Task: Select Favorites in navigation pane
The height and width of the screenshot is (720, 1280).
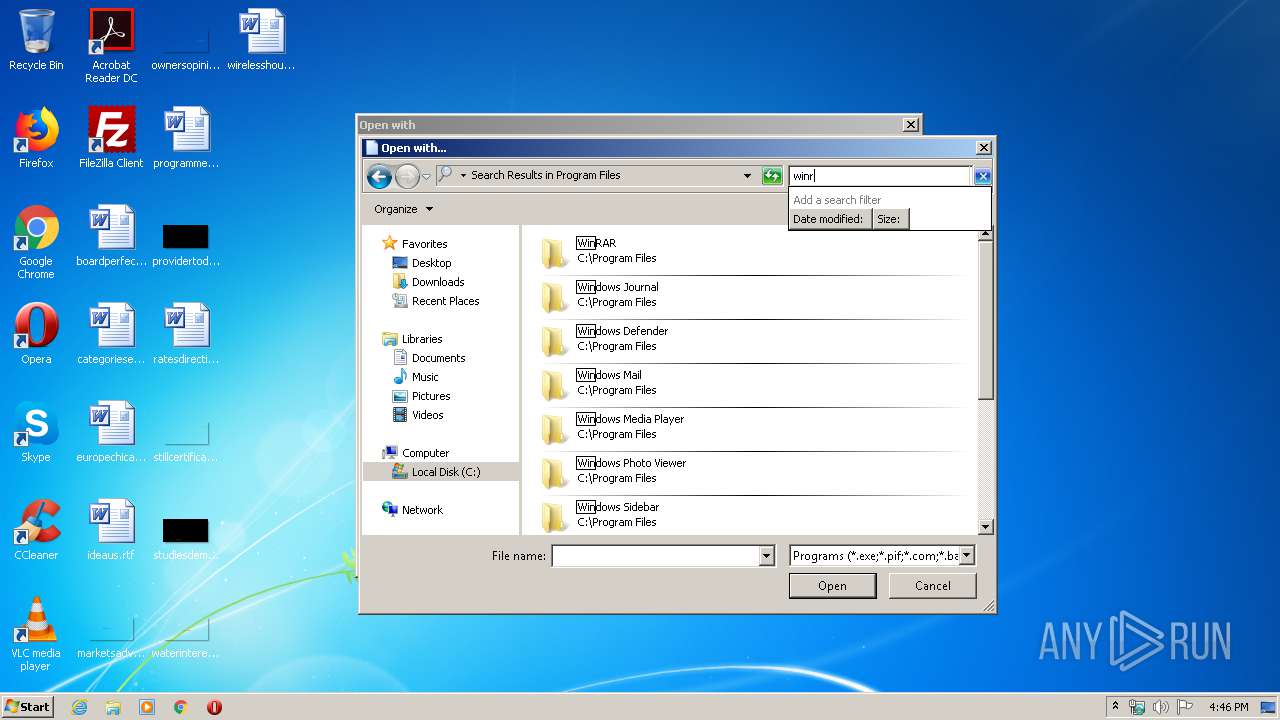Action: (424, 244)
